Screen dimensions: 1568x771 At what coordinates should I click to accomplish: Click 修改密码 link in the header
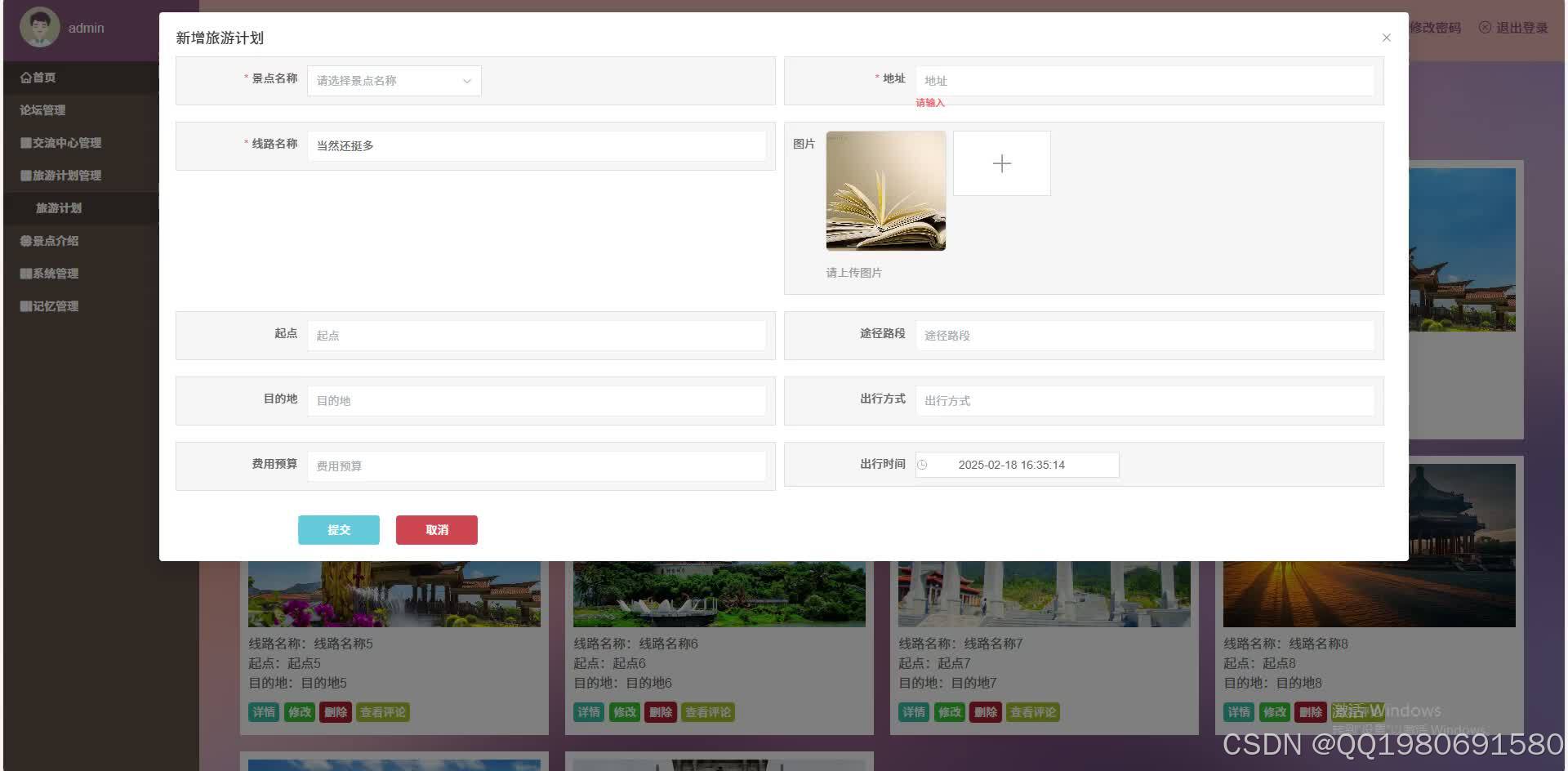point(1435,28)
